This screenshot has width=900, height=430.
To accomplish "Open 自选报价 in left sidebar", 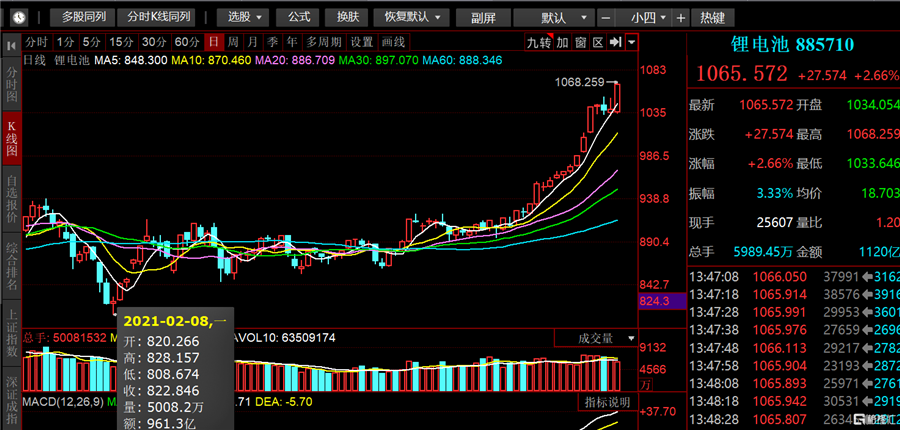I will click(12, 199).
